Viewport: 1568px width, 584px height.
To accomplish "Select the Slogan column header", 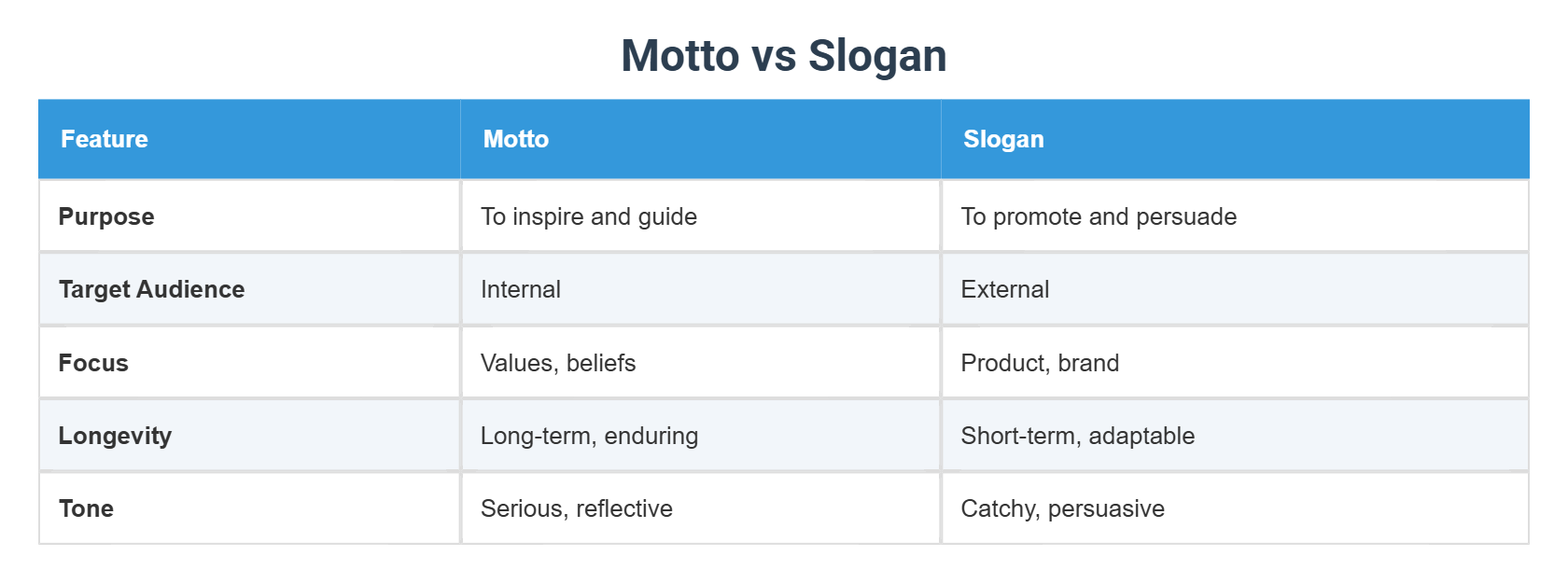I will click(x=1003, y=139).
